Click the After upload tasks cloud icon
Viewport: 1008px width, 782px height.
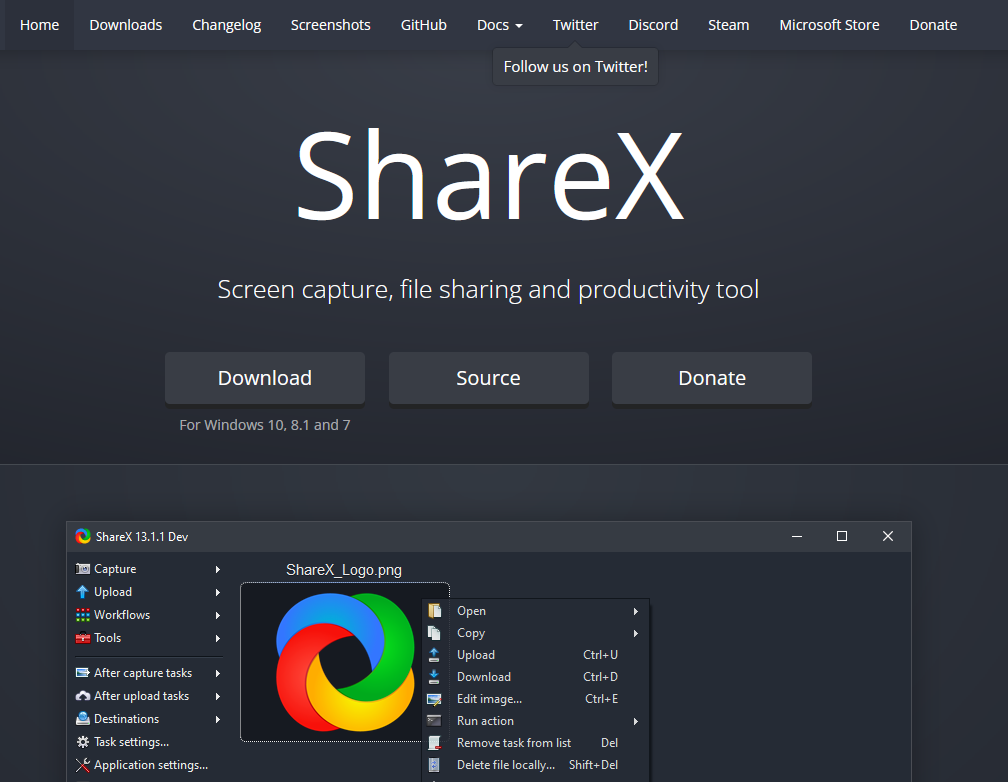82,696
